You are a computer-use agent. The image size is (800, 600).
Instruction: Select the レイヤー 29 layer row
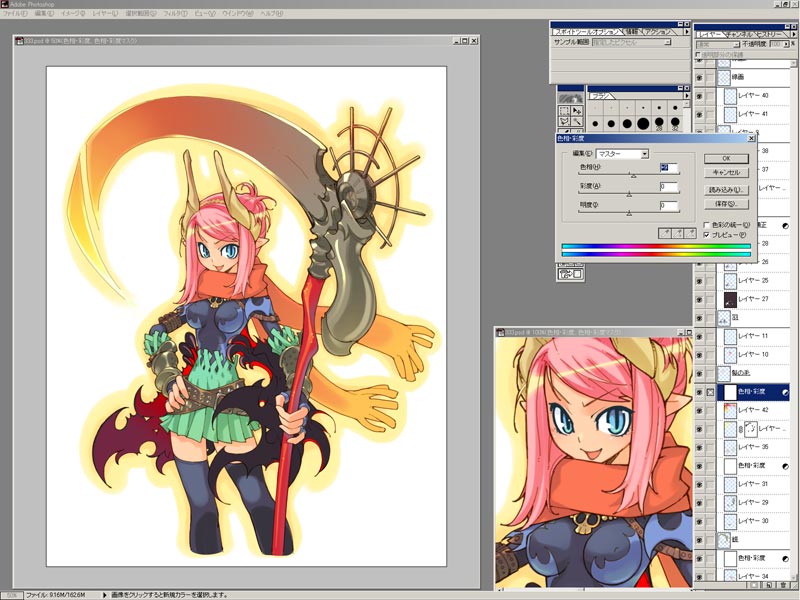(753, 503)
